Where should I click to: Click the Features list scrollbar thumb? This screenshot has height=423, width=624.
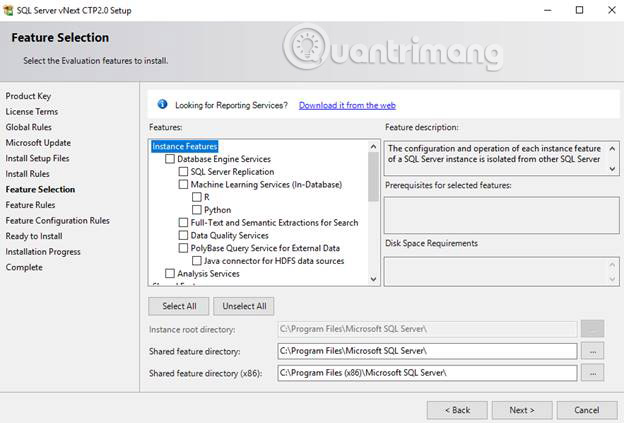(373, 177)
